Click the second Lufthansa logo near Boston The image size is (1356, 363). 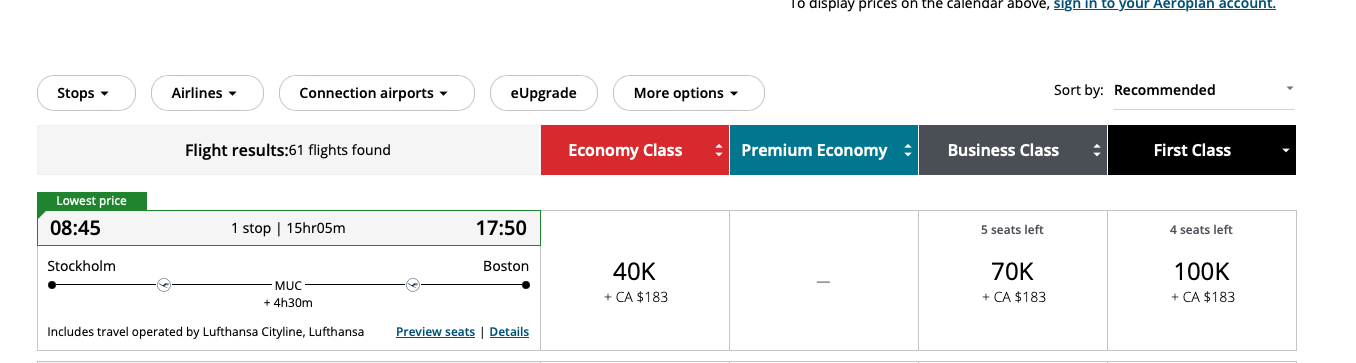pos(412,285)
